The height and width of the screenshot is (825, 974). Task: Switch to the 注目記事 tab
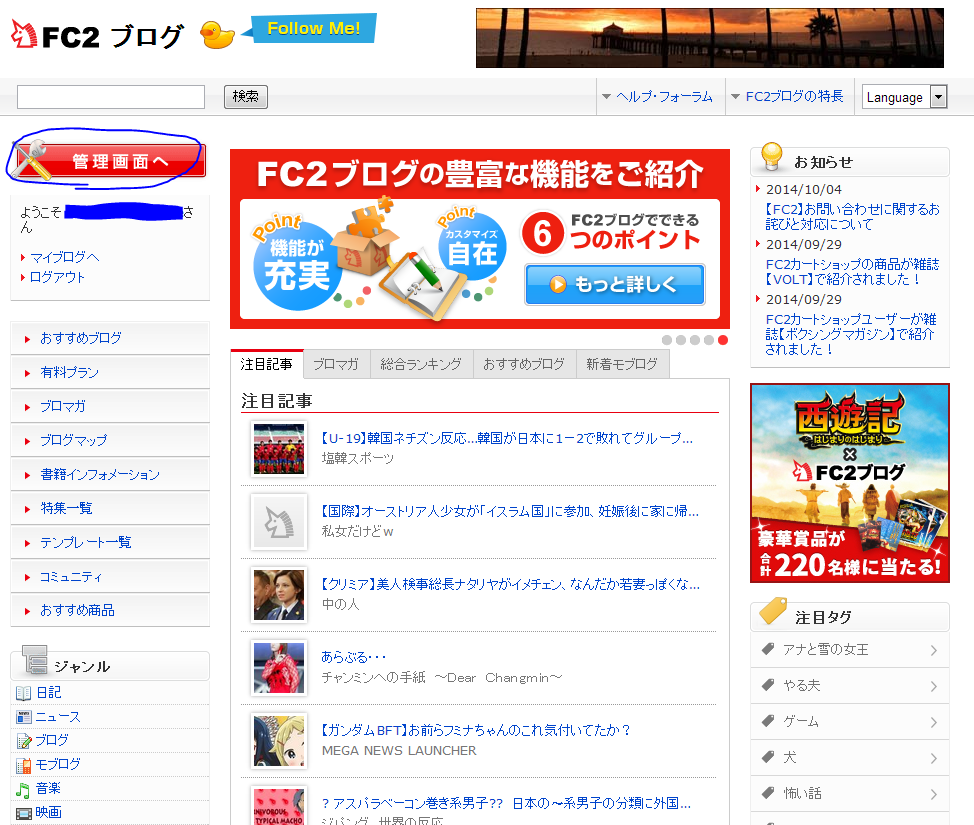point(266,364)
